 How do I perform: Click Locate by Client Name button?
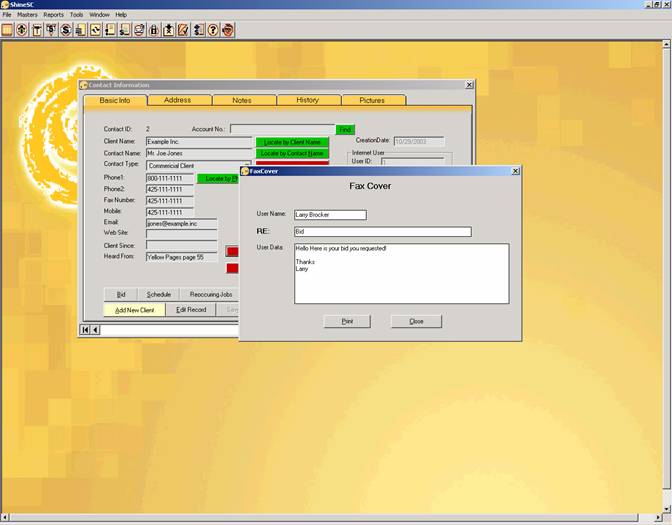pos(292,142)
